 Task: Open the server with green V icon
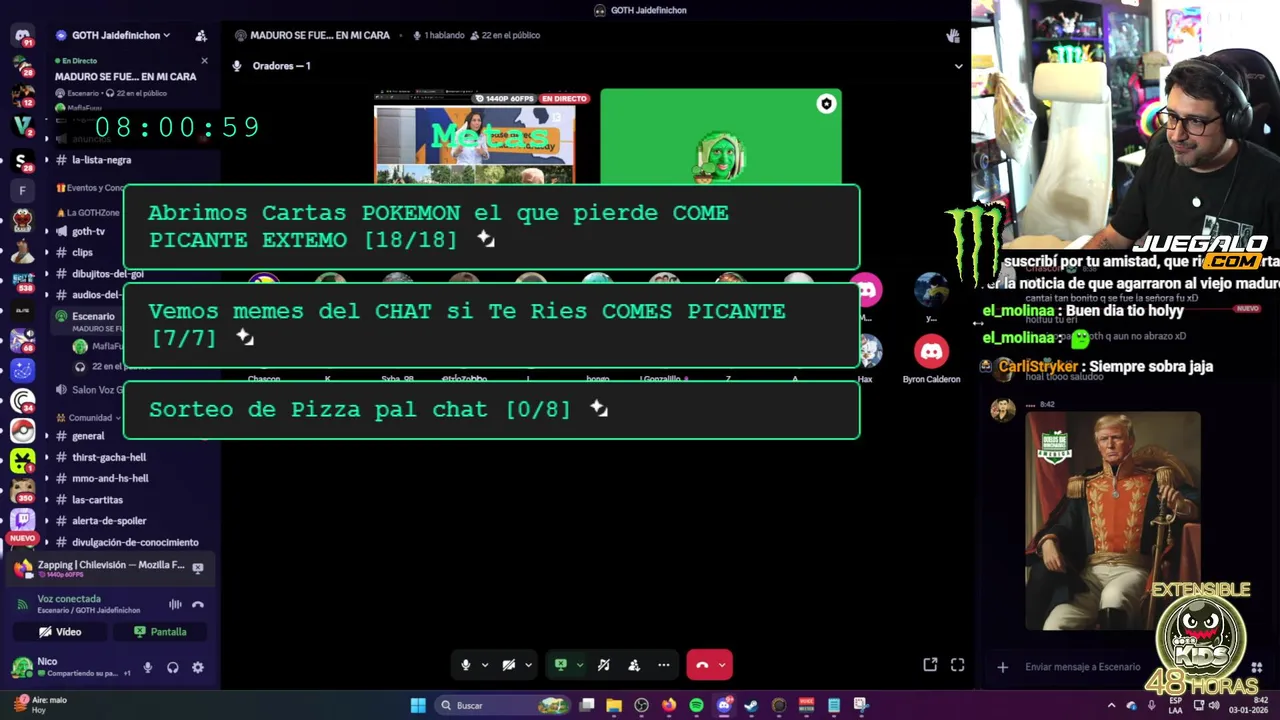tap(22, 126)
